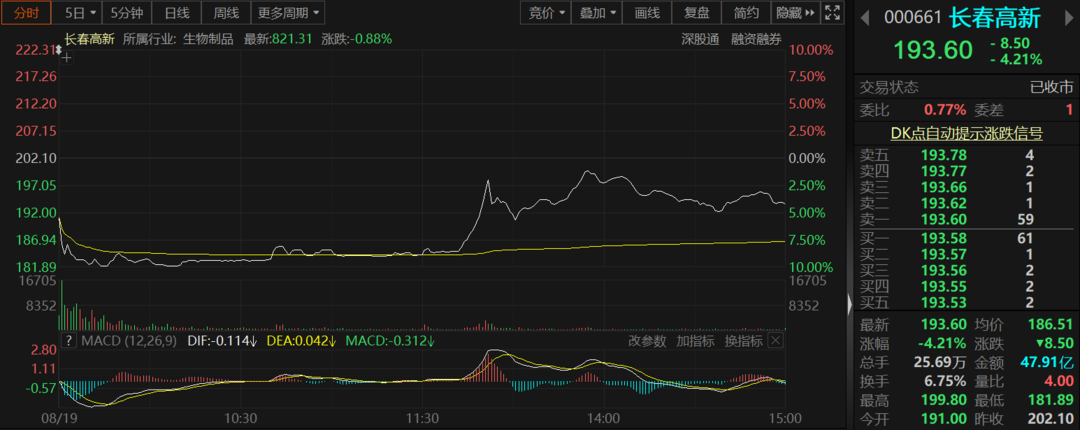
Task: Open the 竞价 dropdown menu
Action: (x=546, y=13)
